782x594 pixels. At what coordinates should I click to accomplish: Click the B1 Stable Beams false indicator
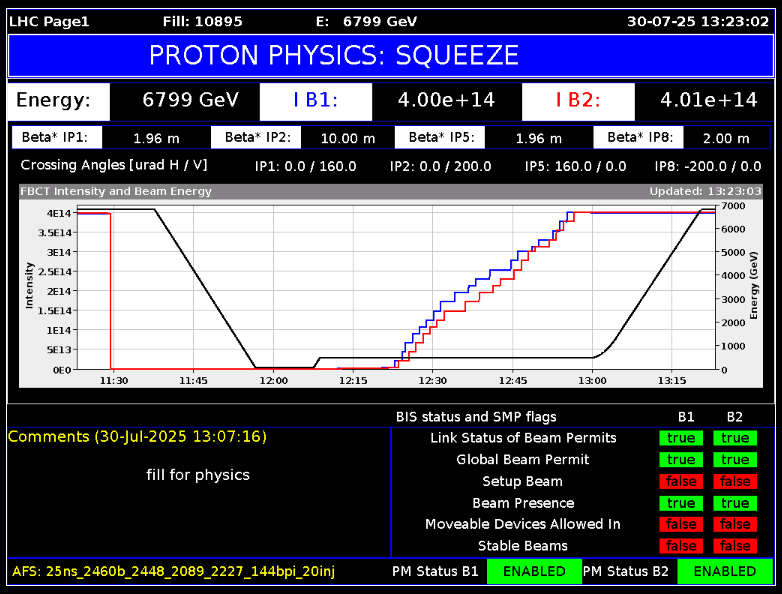click(681, 546)
